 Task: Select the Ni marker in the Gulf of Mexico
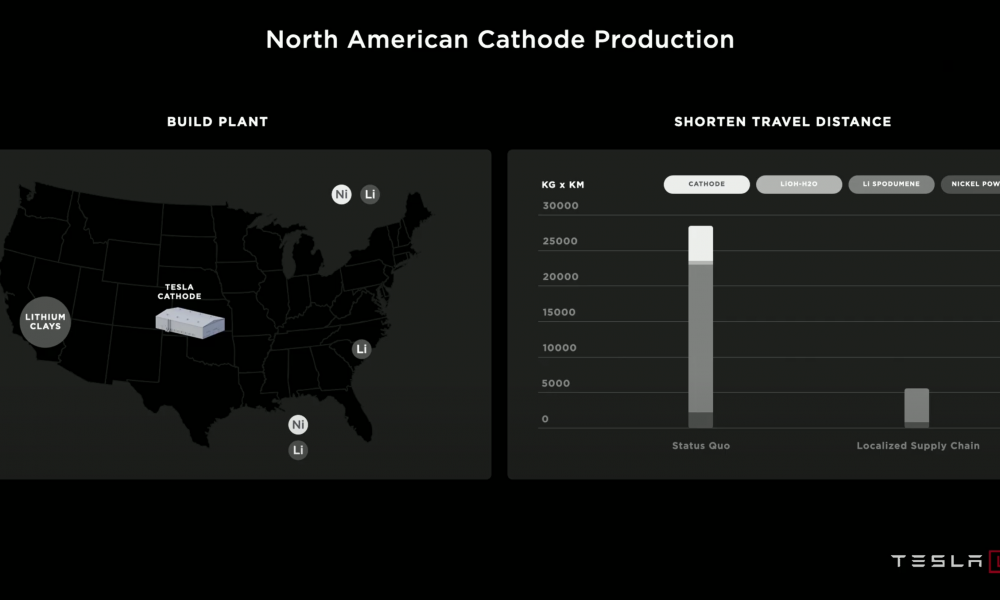pyautogui.click(x=298, y=425)
